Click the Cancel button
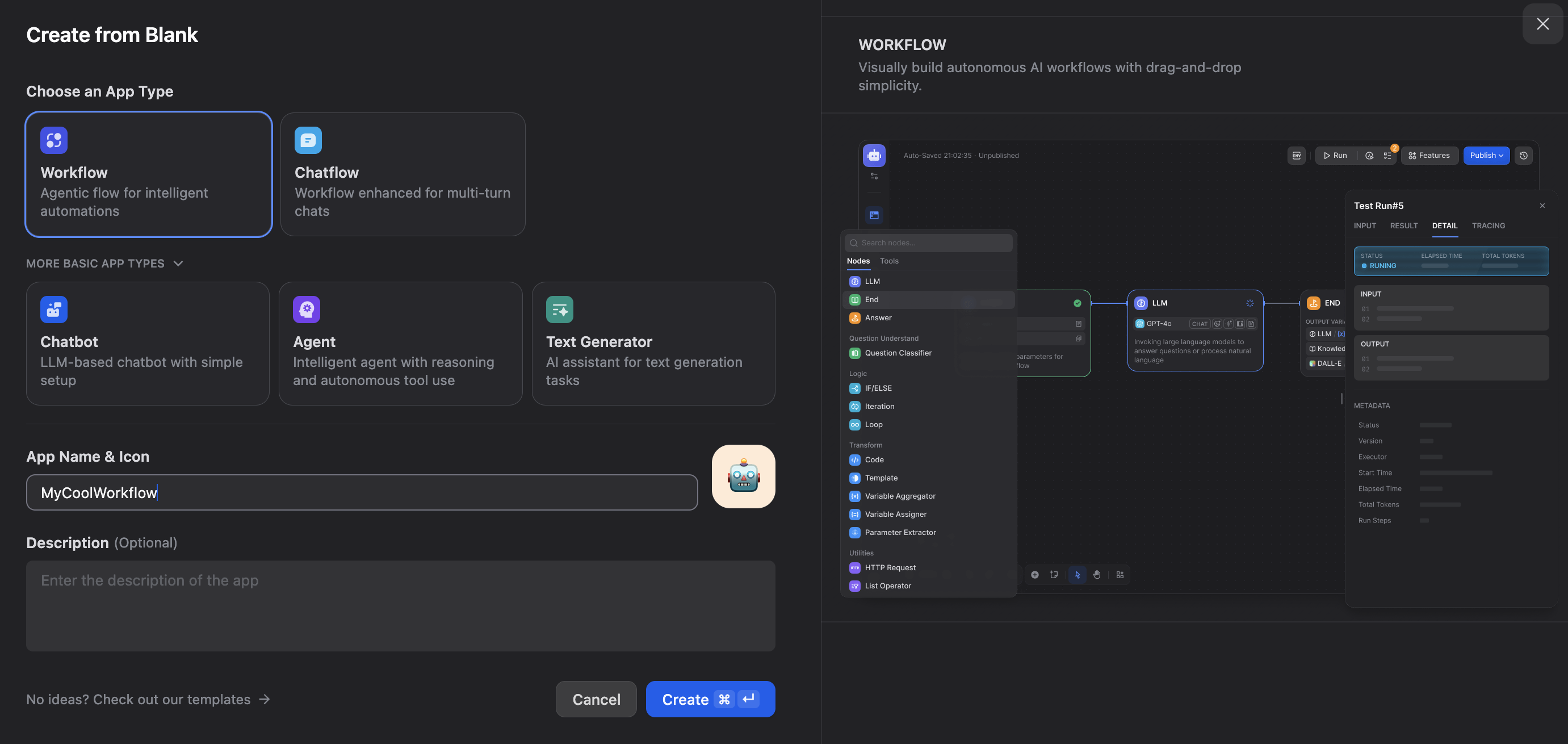 click(596, 700)
